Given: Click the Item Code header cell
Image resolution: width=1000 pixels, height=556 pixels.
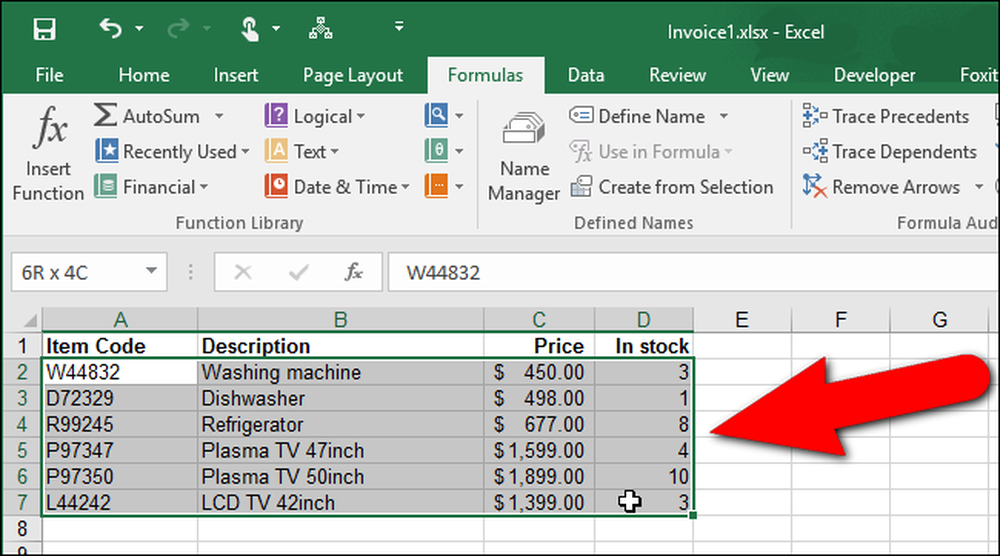Looking at the screenshot, I should 120,346.
